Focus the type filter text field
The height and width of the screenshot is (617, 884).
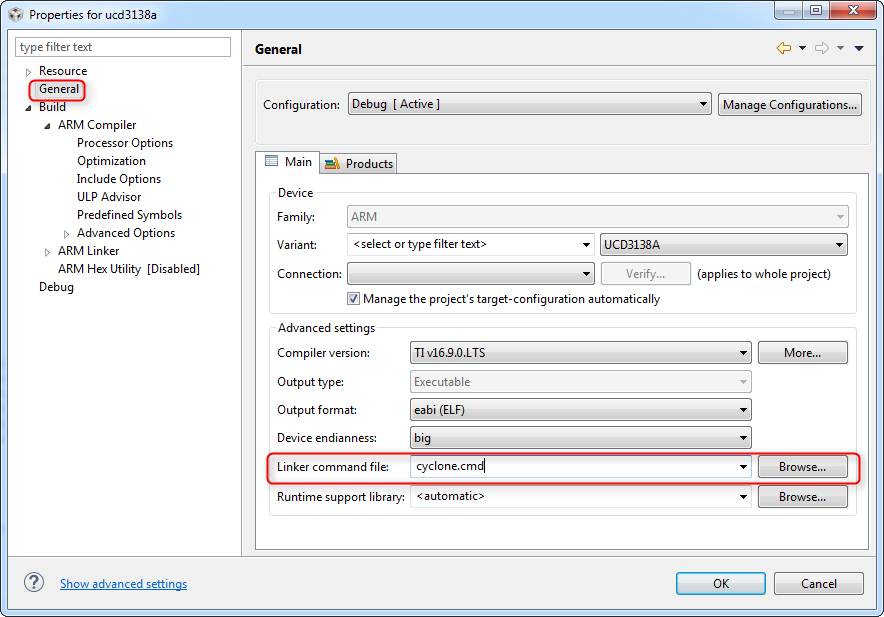pyautogui.click(x=123, y=47)
